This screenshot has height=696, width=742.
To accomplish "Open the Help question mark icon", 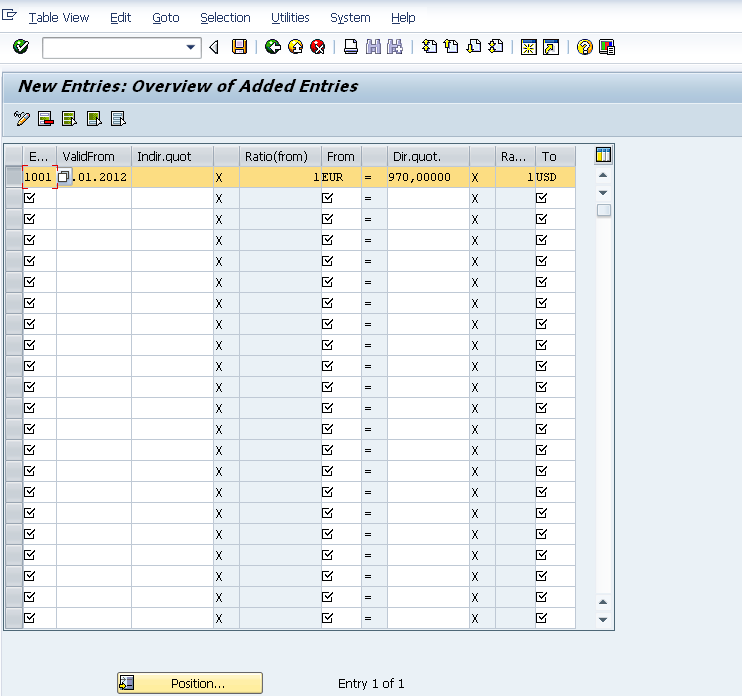I will click(x=584, y=47).
